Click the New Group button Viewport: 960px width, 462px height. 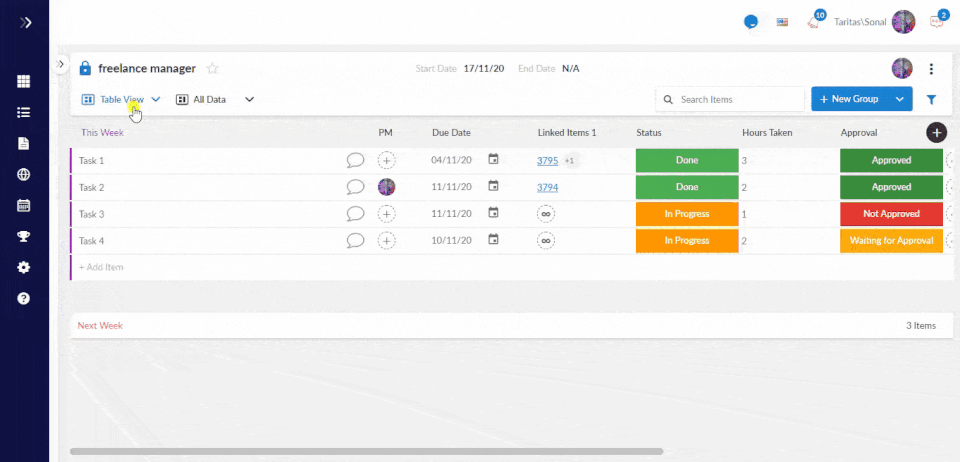(x=849, y=99)
